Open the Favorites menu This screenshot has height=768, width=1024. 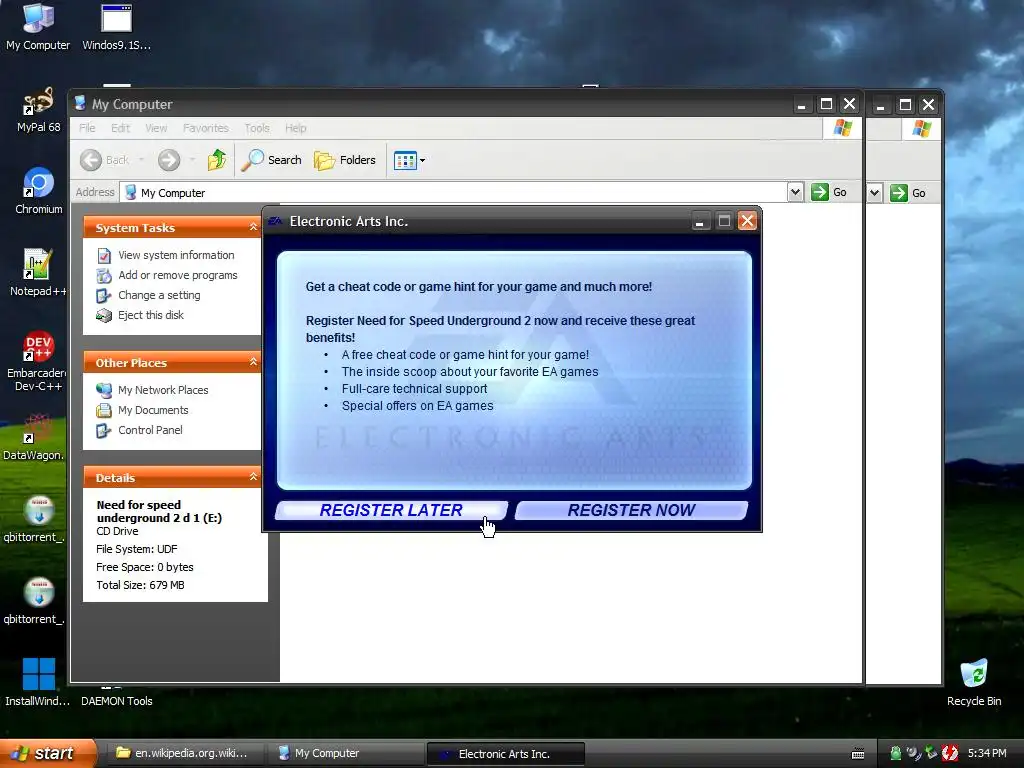[x=206, y=128]
